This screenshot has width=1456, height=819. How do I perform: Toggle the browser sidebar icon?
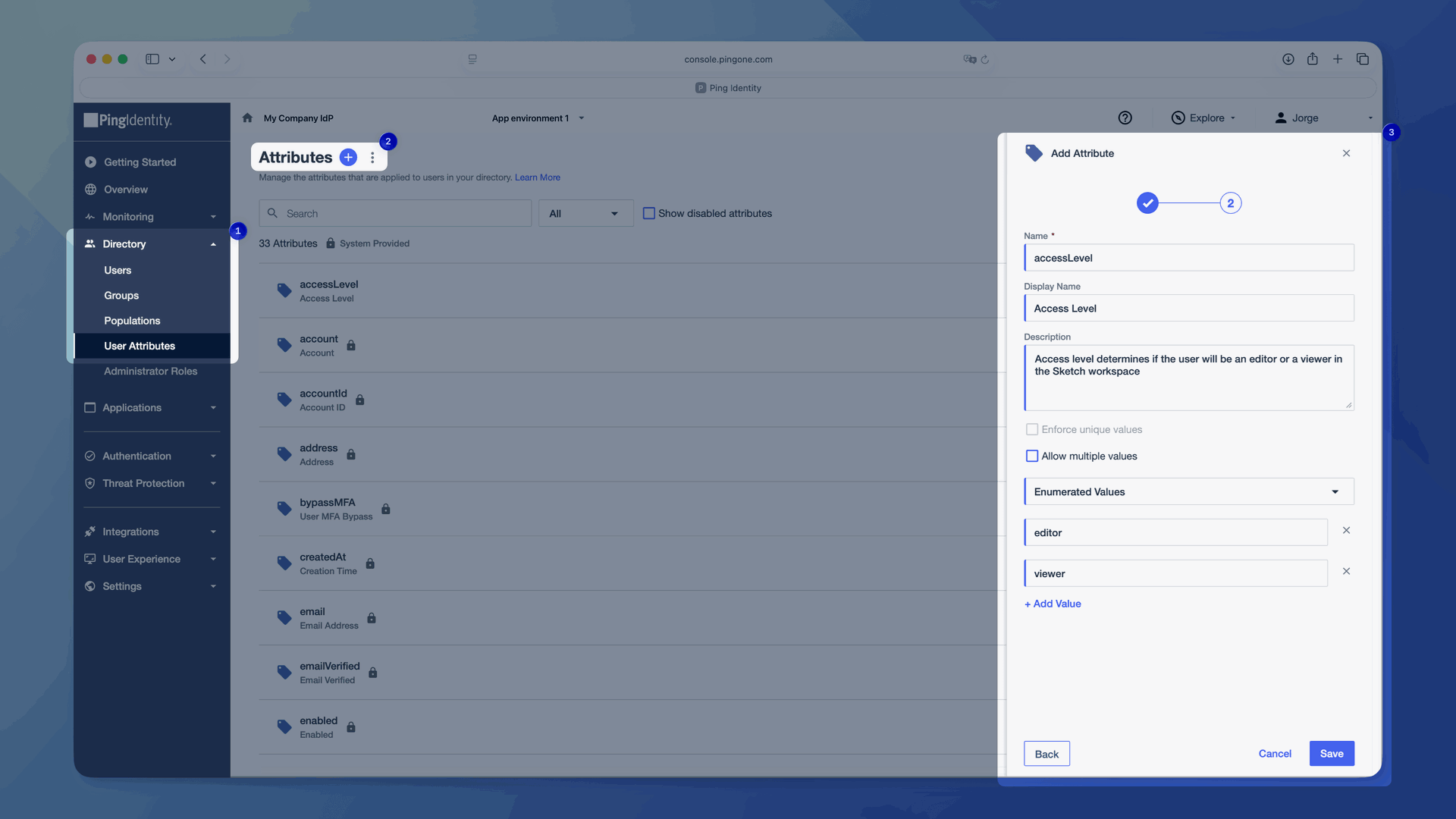pyautogui.click(x=152, y=59)
